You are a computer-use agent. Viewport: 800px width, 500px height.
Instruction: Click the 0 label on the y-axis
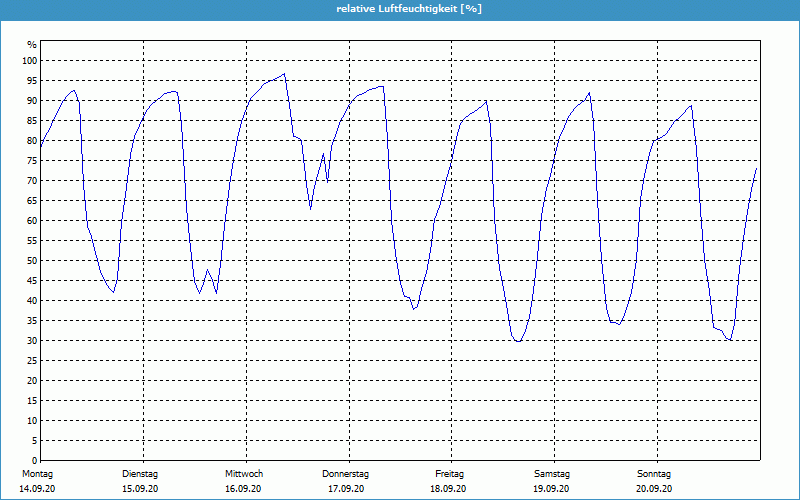tap(33, 461)
